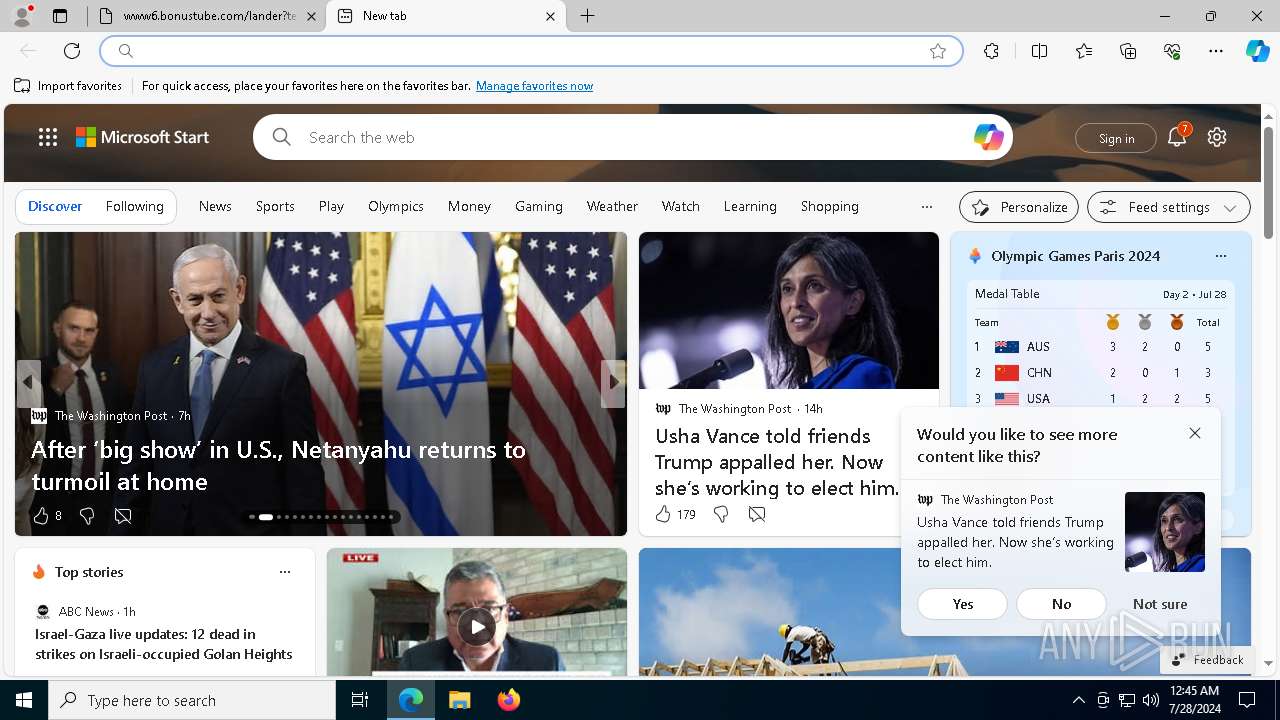The height and width of the screenshot is (720, 1280).
Task: Click the Personalize button
Action: coord(1018,207)
